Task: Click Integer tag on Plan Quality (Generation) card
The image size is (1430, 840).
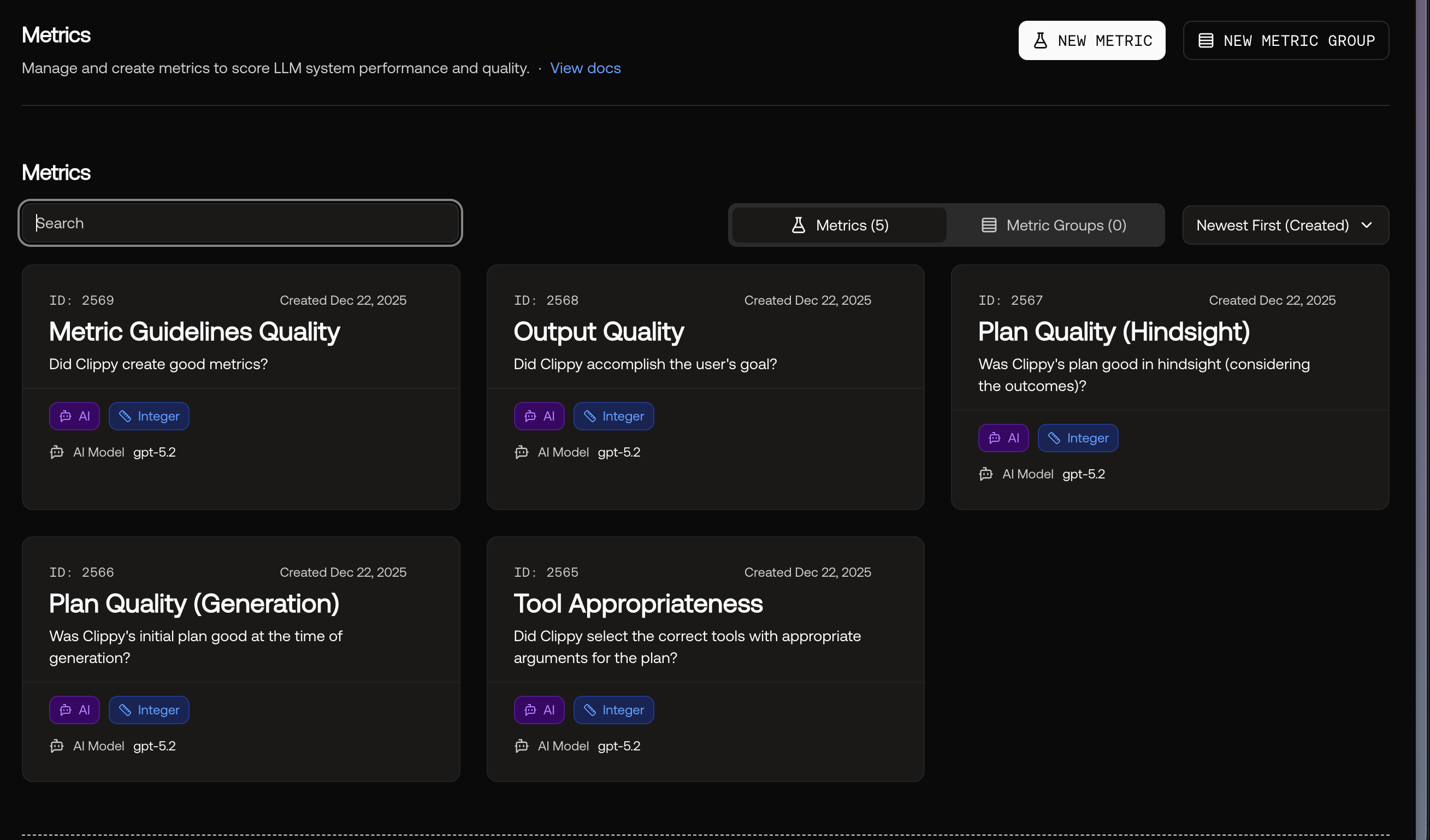Action: tap(149, 710)
